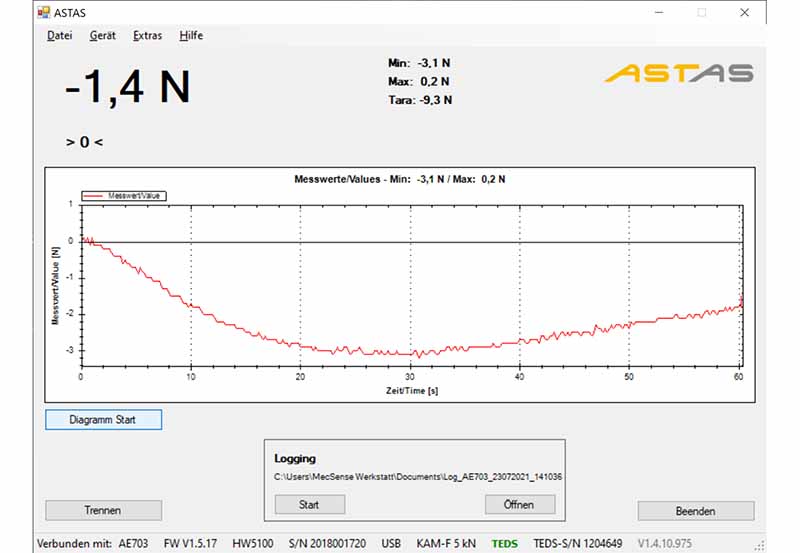This screenshot has width=800, height=553.
Task: Open the Gerät menu
Action: (x=102, y=35)
